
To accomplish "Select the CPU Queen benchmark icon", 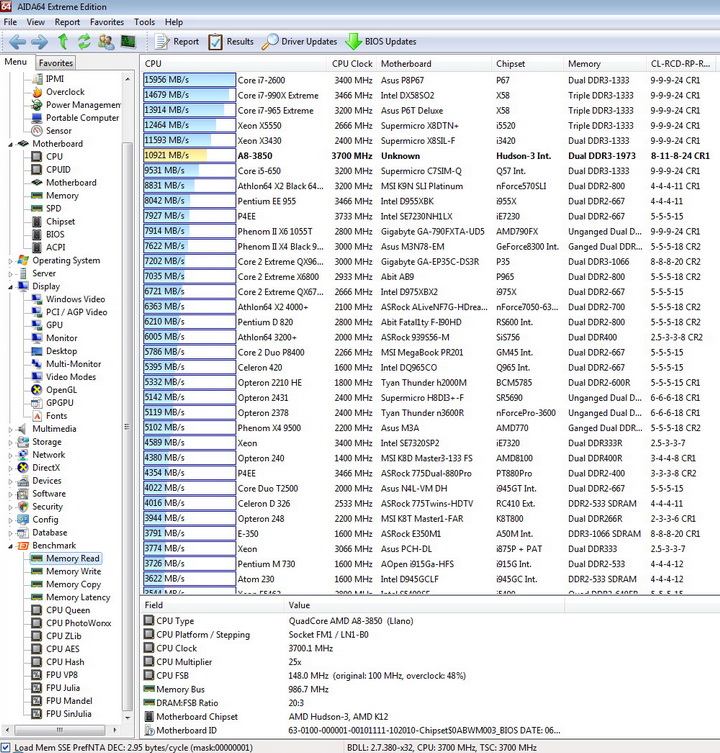I will point(37,610).
